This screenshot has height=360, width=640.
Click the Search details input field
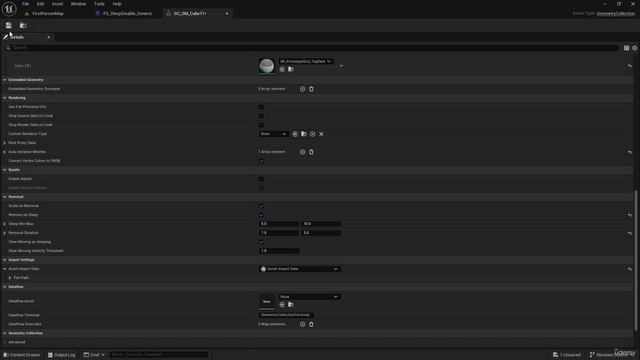312,48
